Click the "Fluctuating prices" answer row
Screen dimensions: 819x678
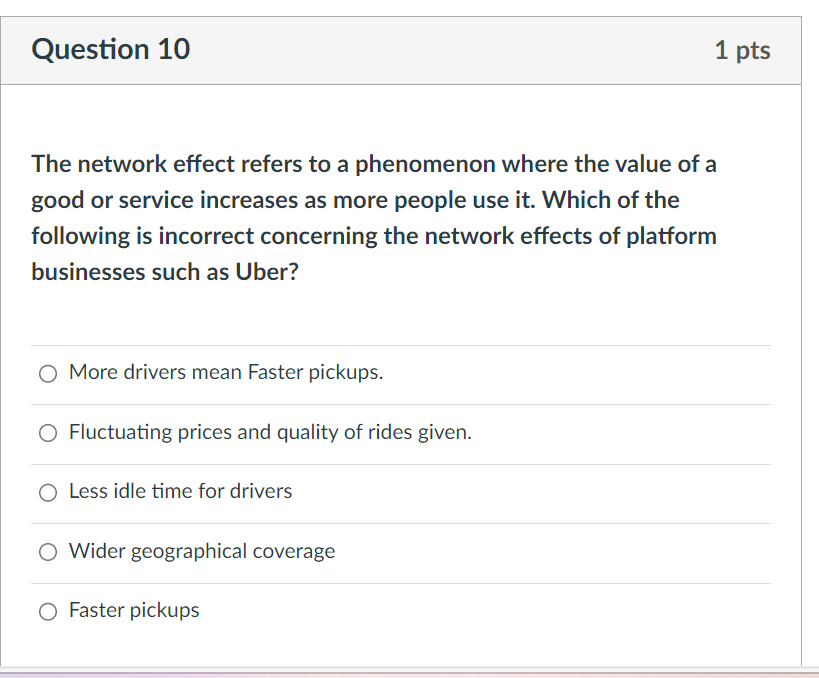268,431
